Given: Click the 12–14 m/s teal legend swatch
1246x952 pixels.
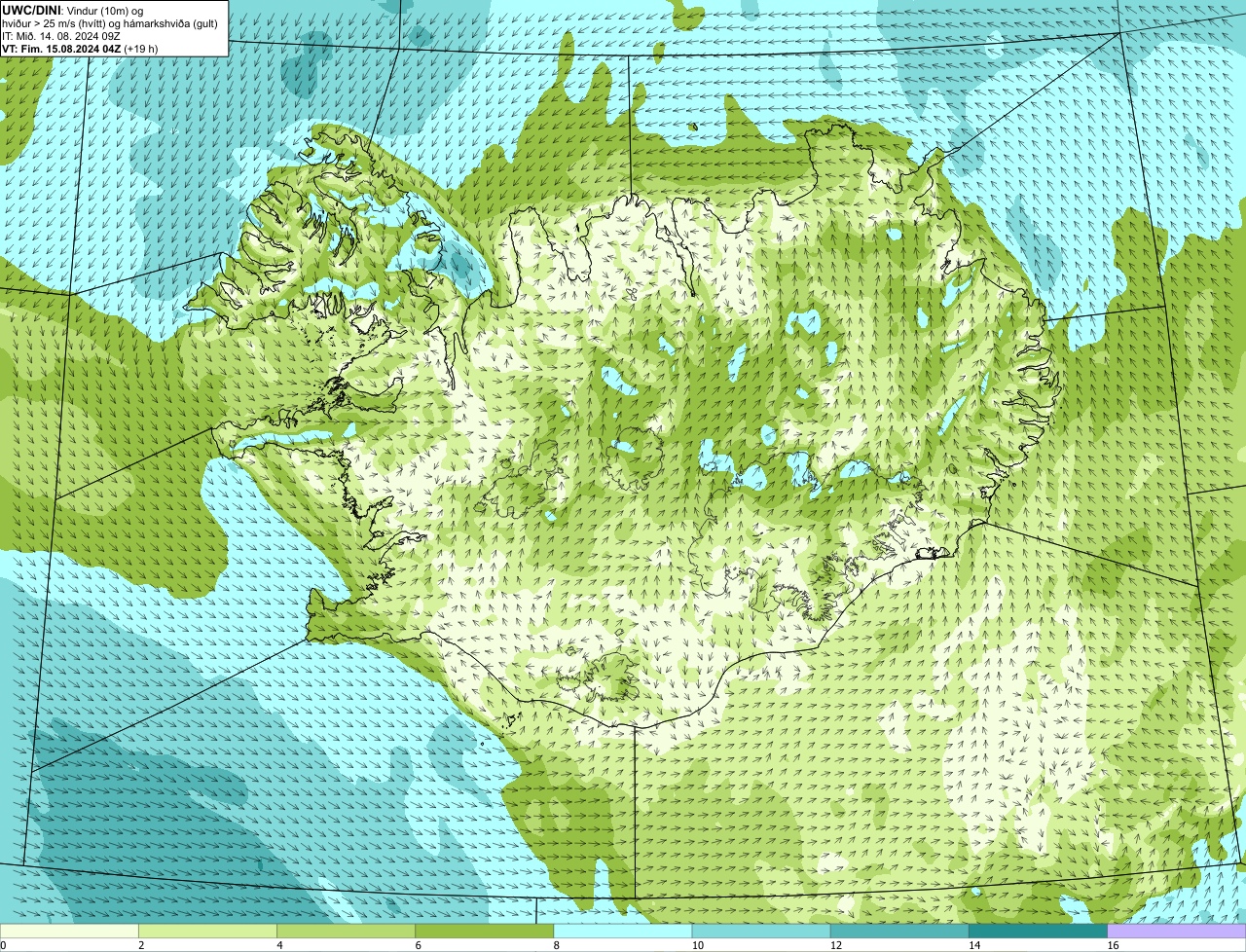Looking at the screenshot, I should pos(899,932).
